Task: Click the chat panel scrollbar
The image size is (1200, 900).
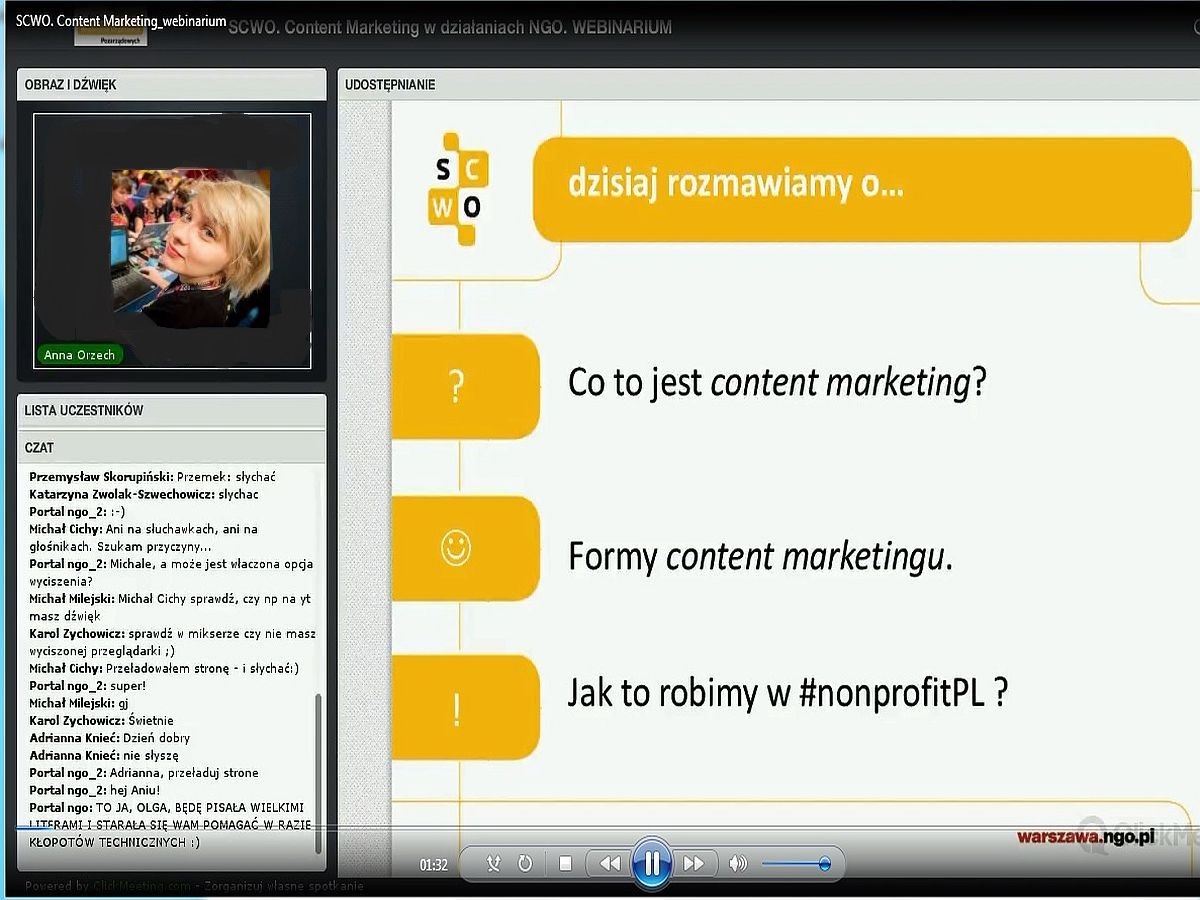Action: (x=319, y=770)
